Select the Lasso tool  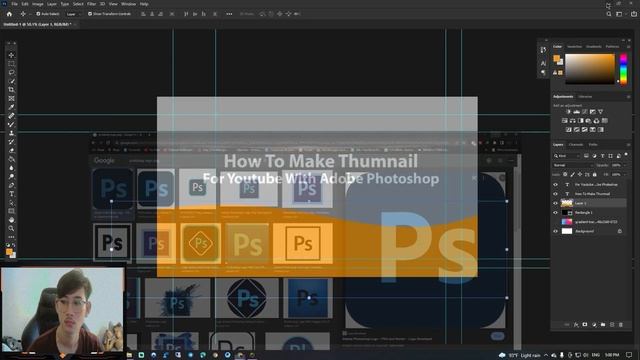(11, 72)
